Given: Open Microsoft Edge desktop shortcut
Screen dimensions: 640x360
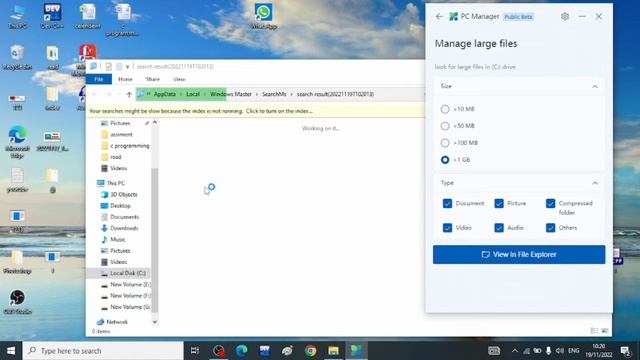Looking at the screenshot, I should pos(18,142).
